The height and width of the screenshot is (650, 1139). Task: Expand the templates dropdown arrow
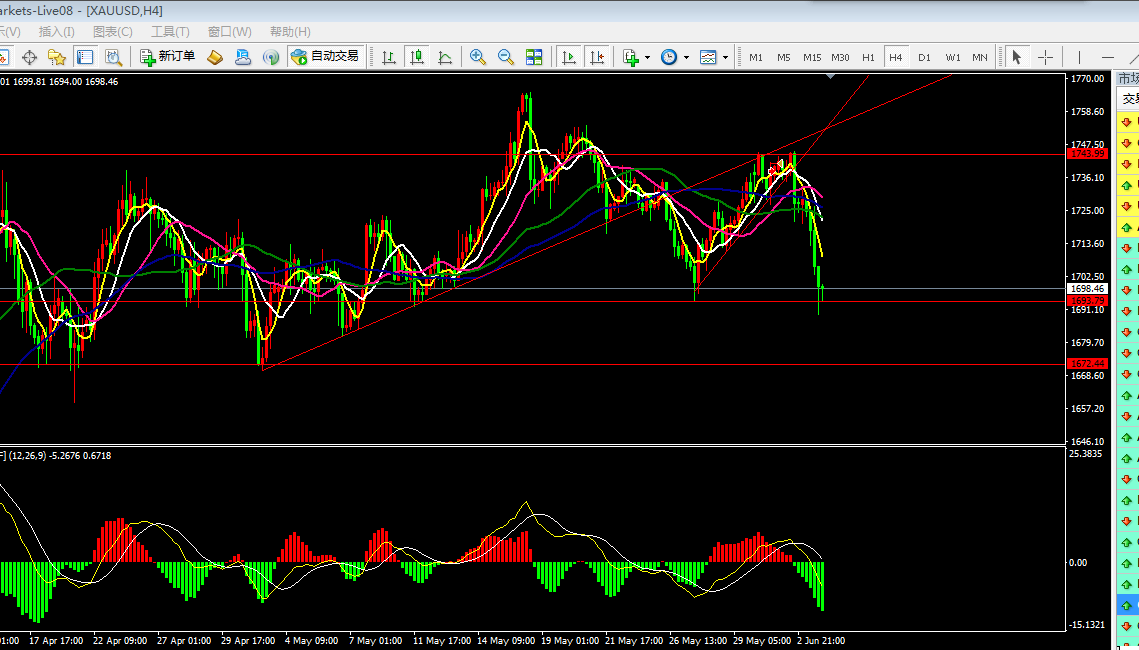pyautogui.click(x=725, y=57)
